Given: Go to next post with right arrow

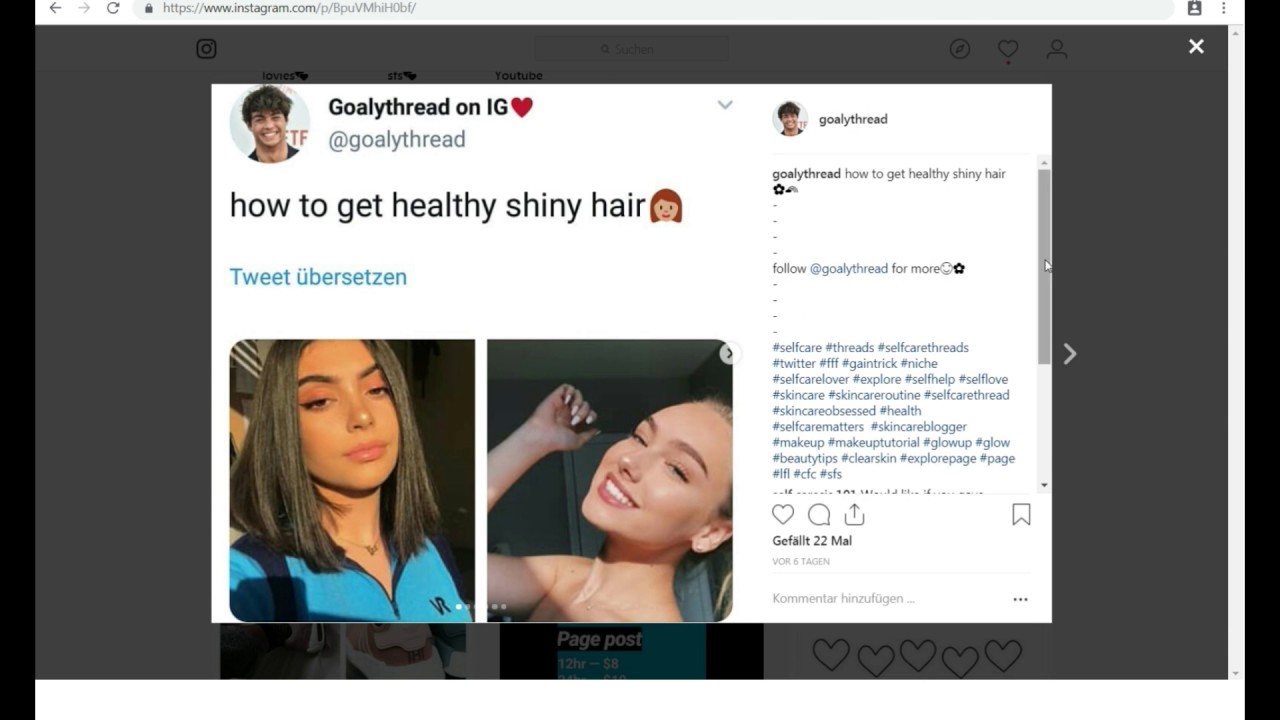Looking at the screenshot, I should (1070, 354).
